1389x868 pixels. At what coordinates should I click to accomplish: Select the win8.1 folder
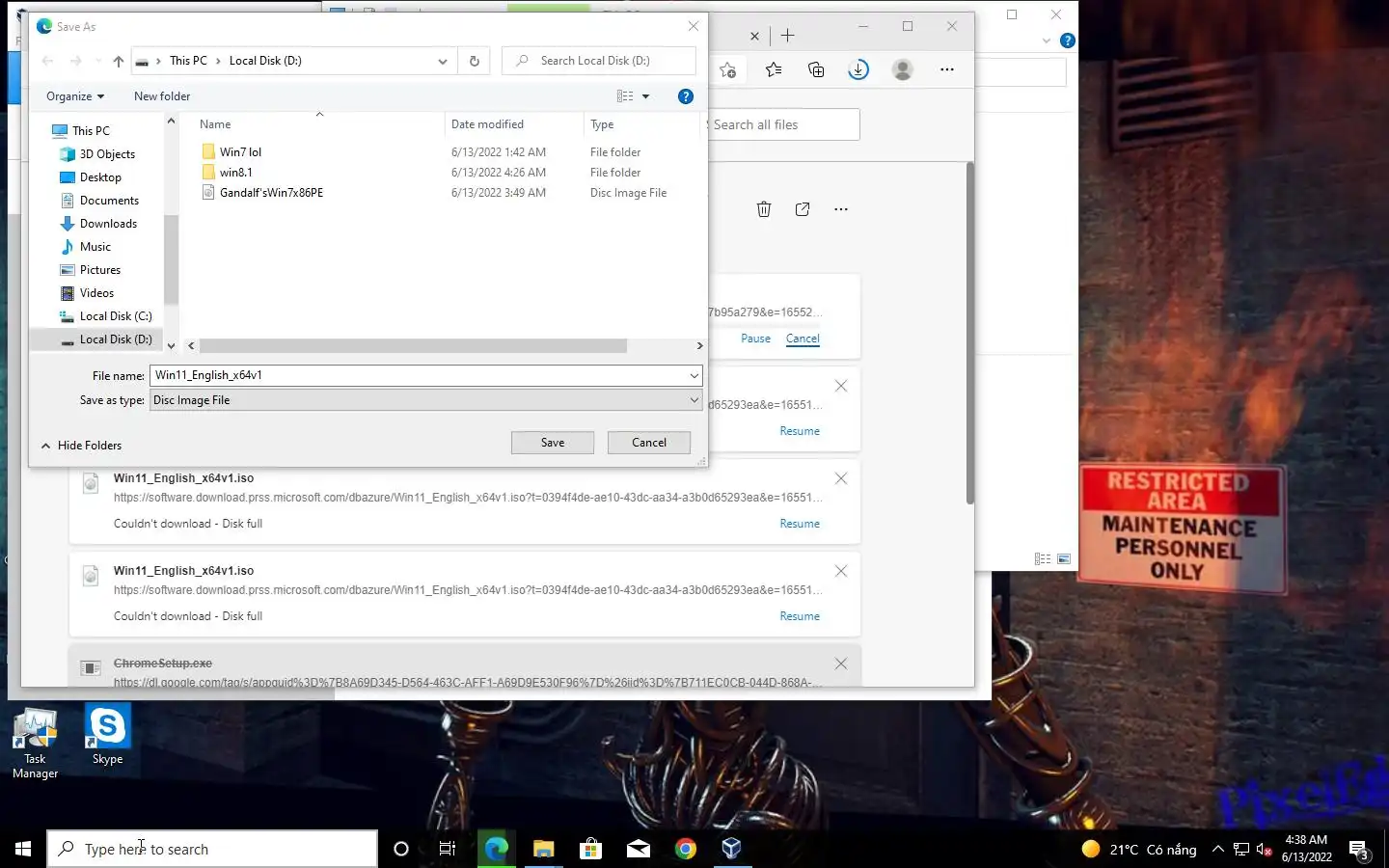(x=235, y=173)
